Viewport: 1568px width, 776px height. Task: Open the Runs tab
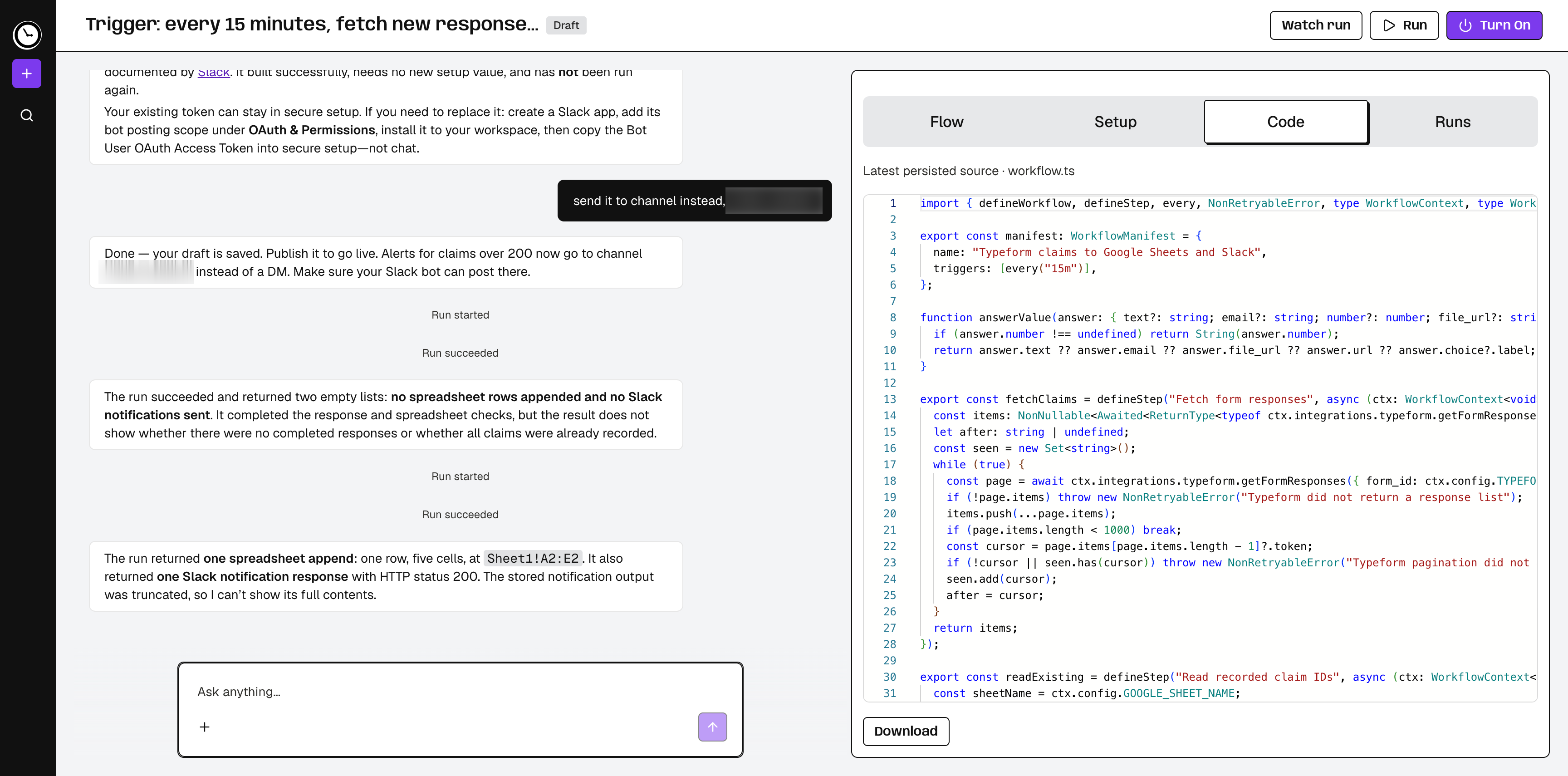coord(1452,122)
